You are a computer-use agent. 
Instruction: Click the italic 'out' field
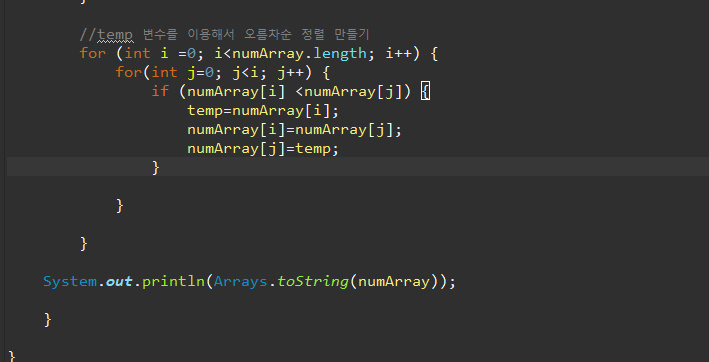119,282
